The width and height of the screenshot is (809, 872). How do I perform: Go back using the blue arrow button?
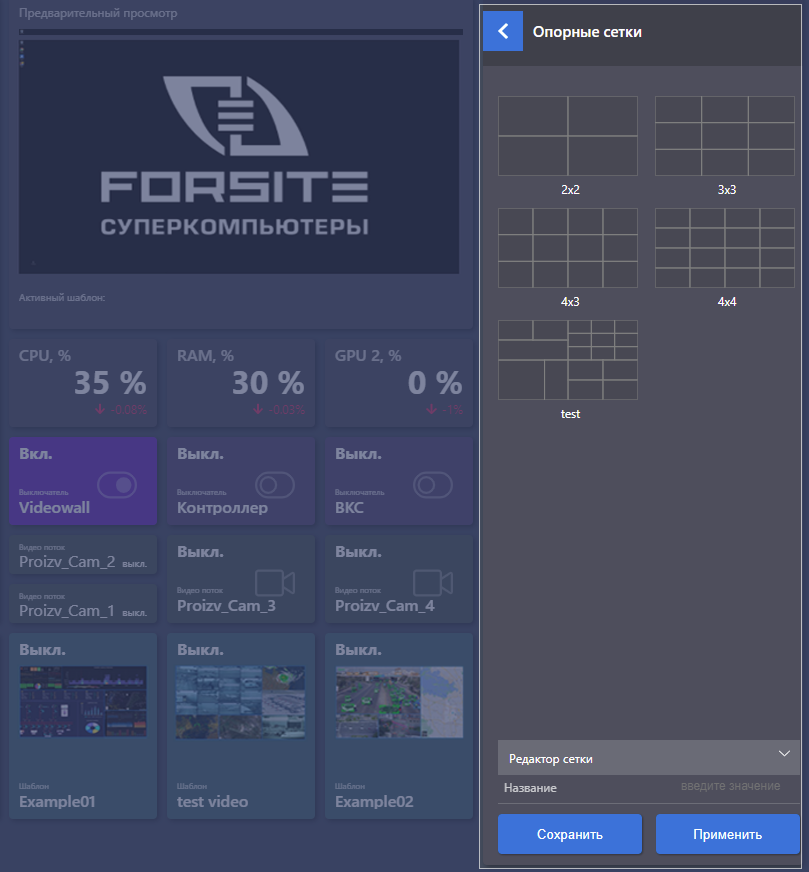[503, 31]
